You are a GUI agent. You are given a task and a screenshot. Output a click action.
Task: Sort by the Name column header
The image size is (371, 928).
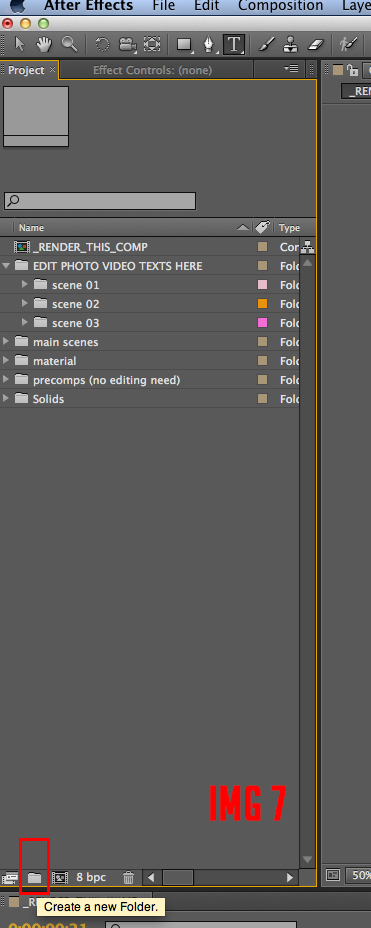[31, 227]
